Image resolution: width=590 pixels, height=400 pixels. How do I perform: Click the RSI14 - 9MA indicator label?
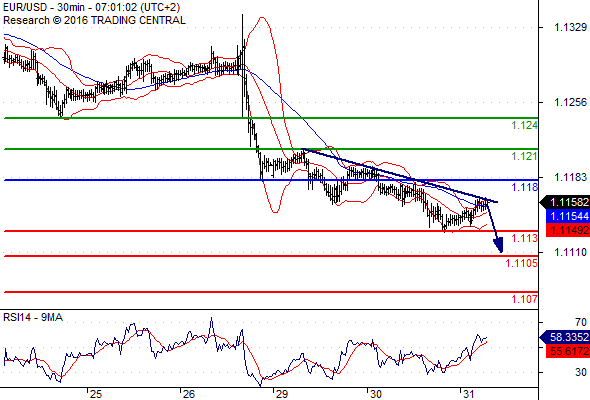33,318
